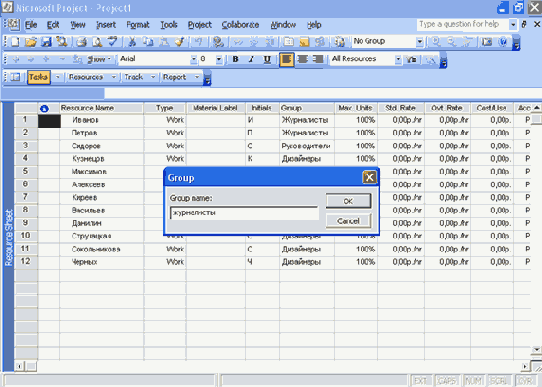
Task: Expand the Show outline dropdown
Action: 99,59
